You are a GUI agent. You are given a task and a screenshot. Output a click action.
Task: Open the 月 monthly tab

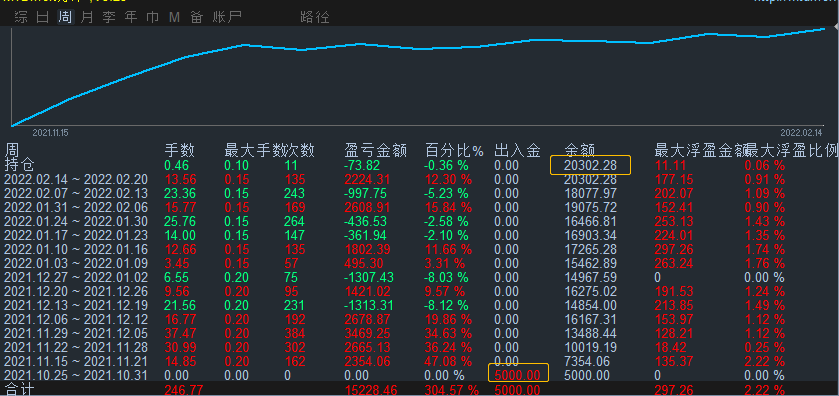[x=87, y=17]
